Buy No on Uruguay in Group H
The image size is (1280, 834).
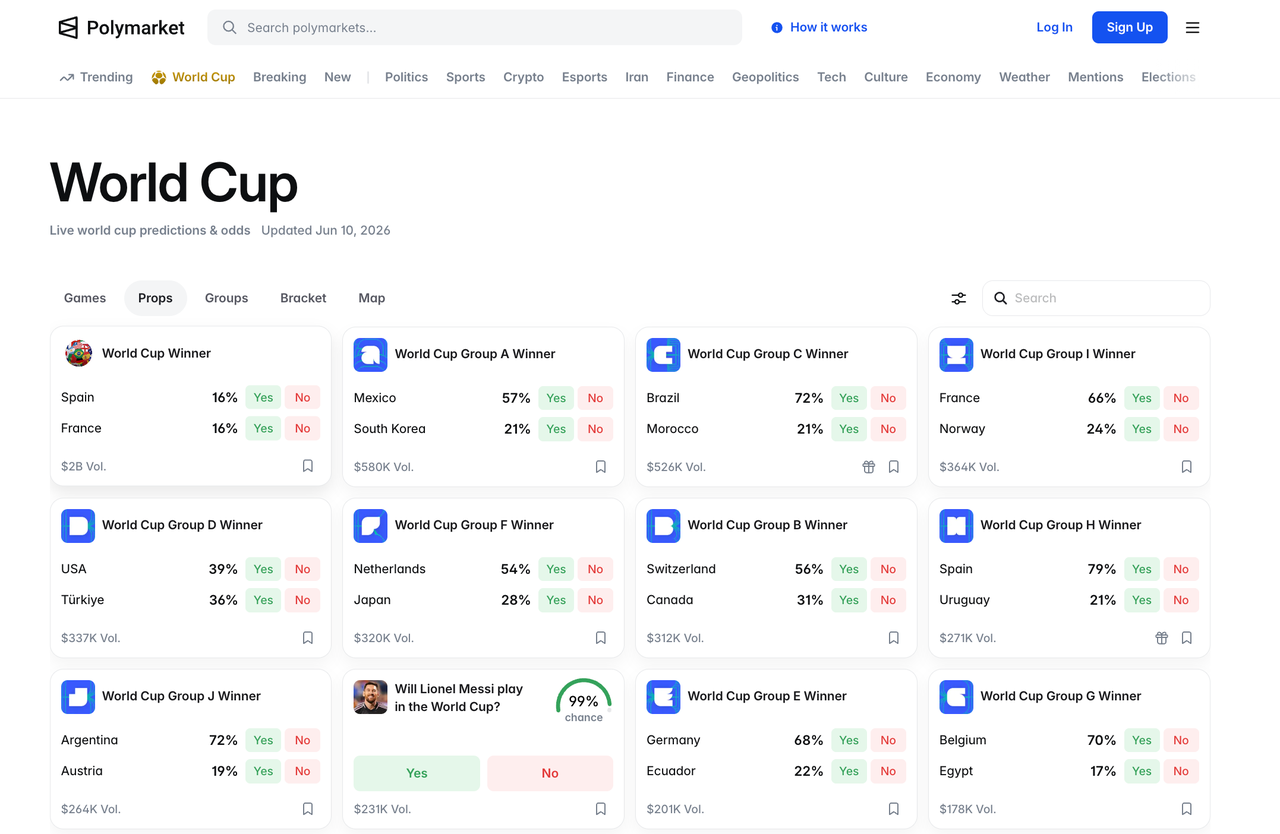click(x=1181, y=600)
